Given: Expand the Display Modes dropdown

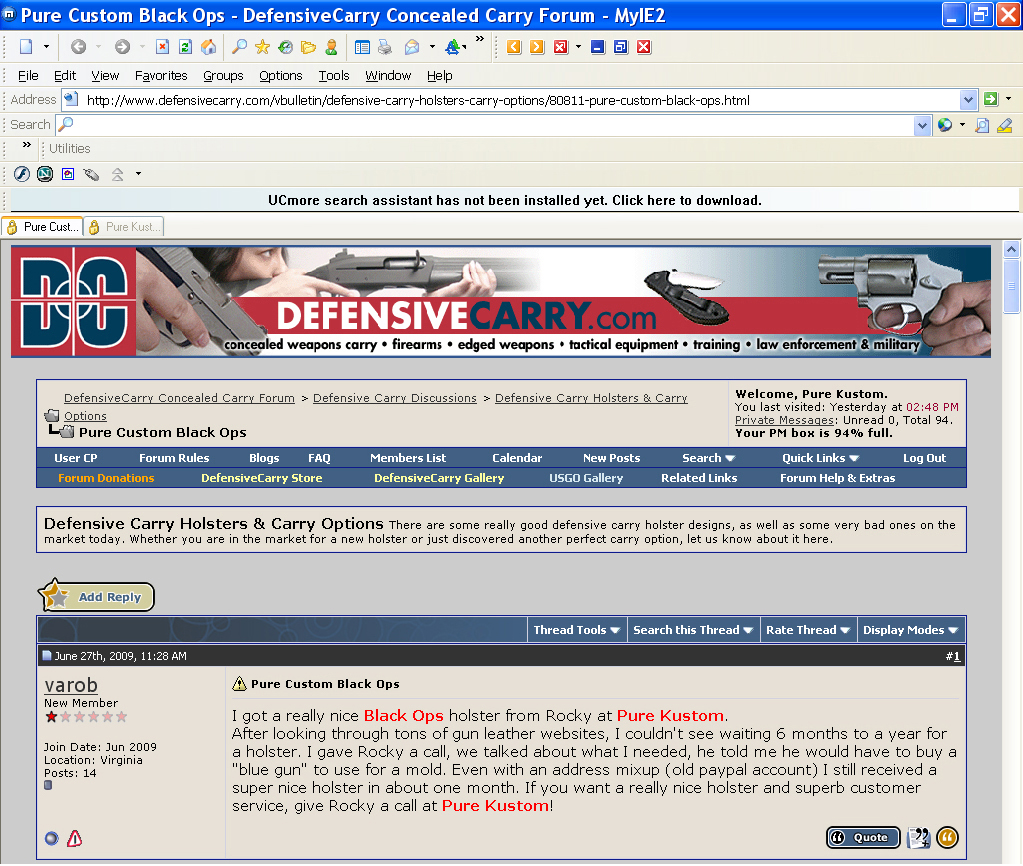Looking at the screenshot, I should coord(910,630).
